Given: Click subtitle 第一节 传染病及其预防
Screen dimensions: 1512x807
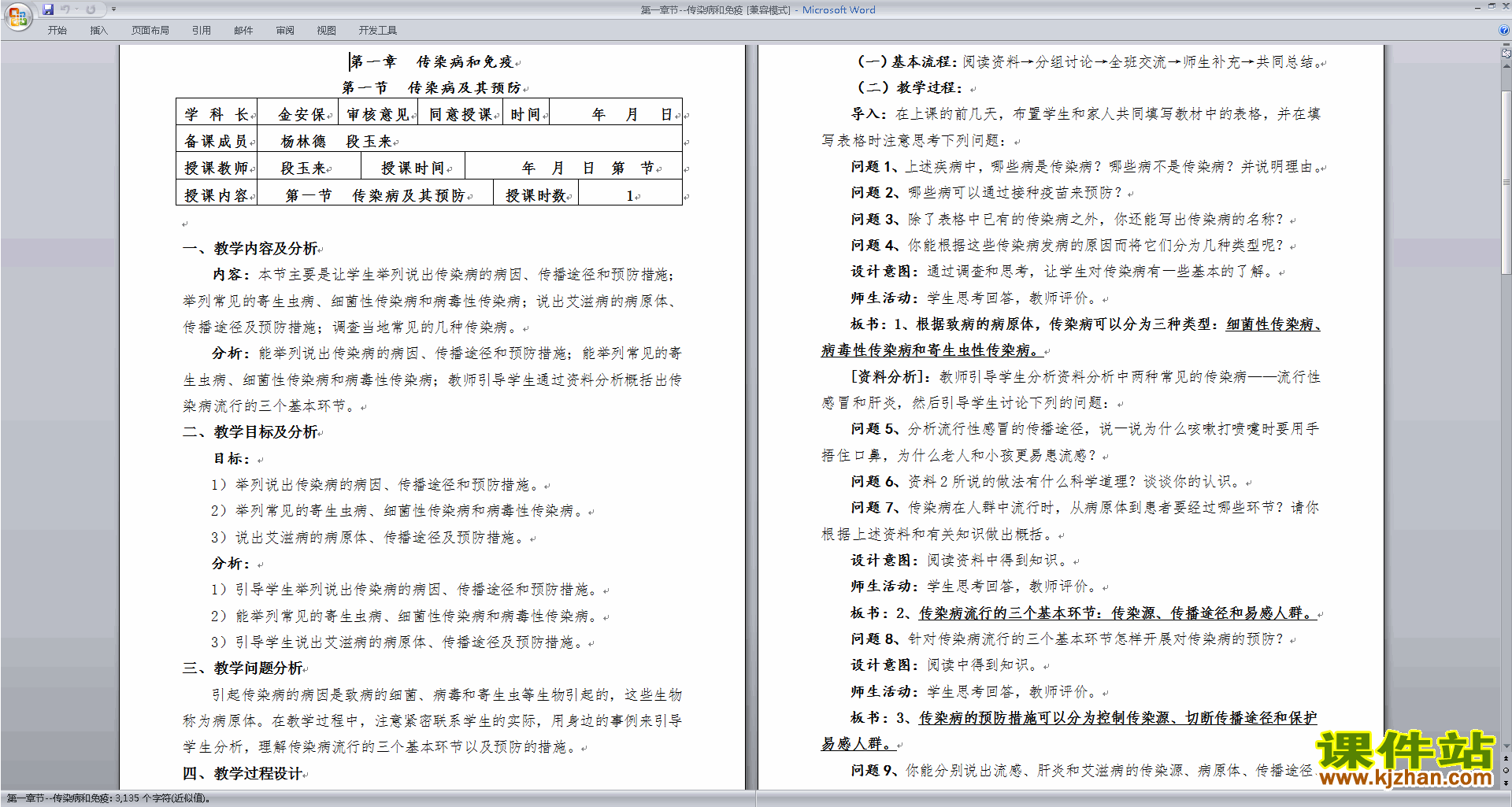Looking at the screenshot, I should pos(432,87).
